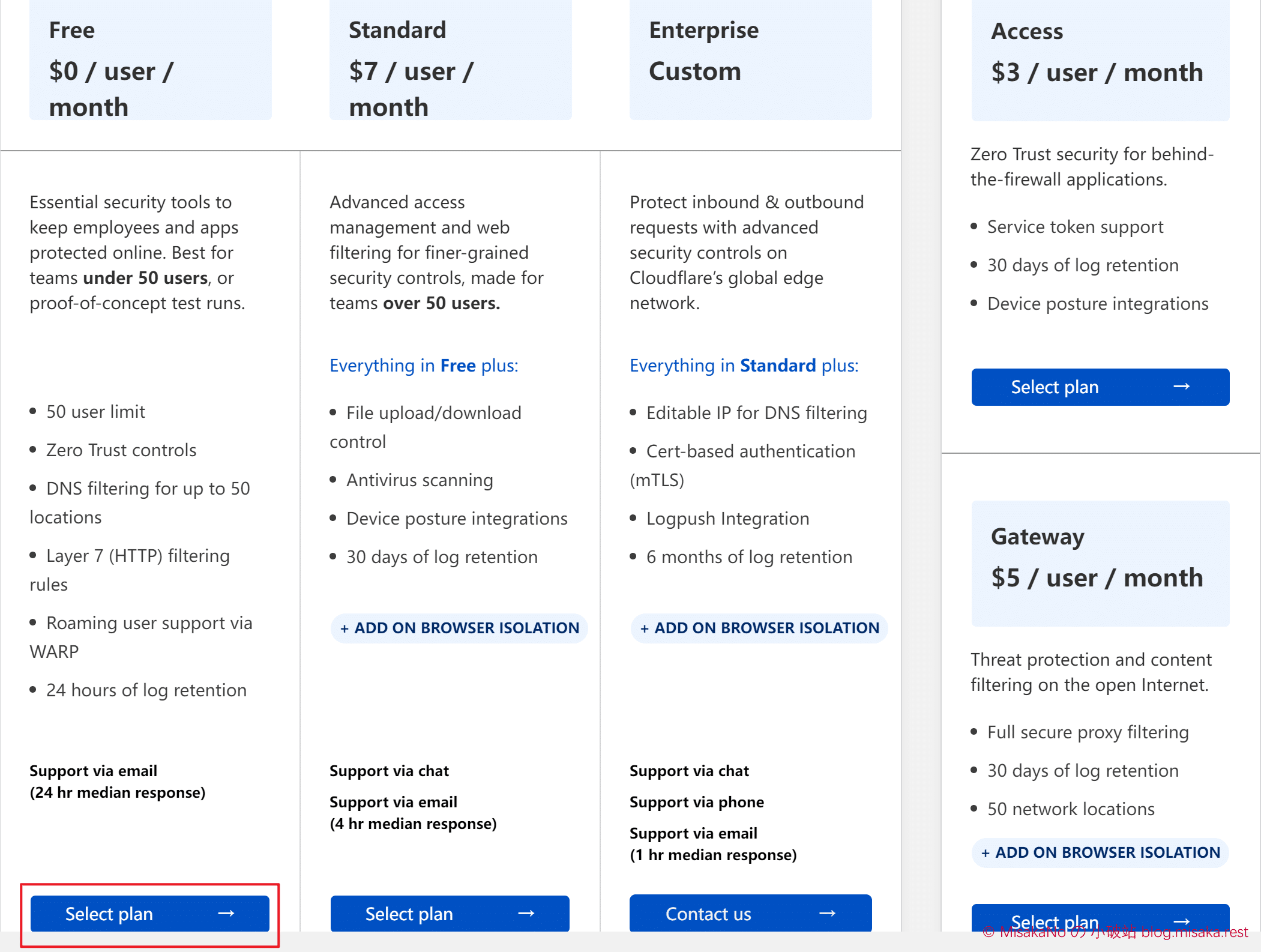Click the arrow icon on Standard plan's button
The width and height of the screenshot is (1261, 952).
(526, 914)
